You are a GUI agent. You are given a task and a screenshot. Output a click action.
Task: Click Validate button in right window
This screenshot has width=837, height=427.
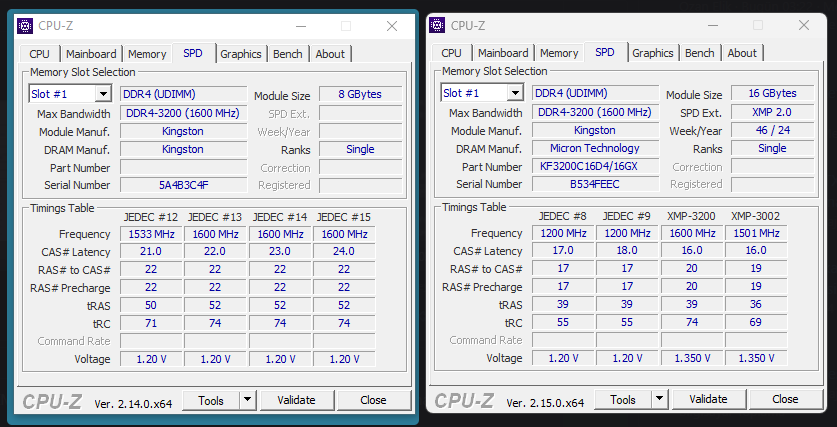click(x=708, y=399)
